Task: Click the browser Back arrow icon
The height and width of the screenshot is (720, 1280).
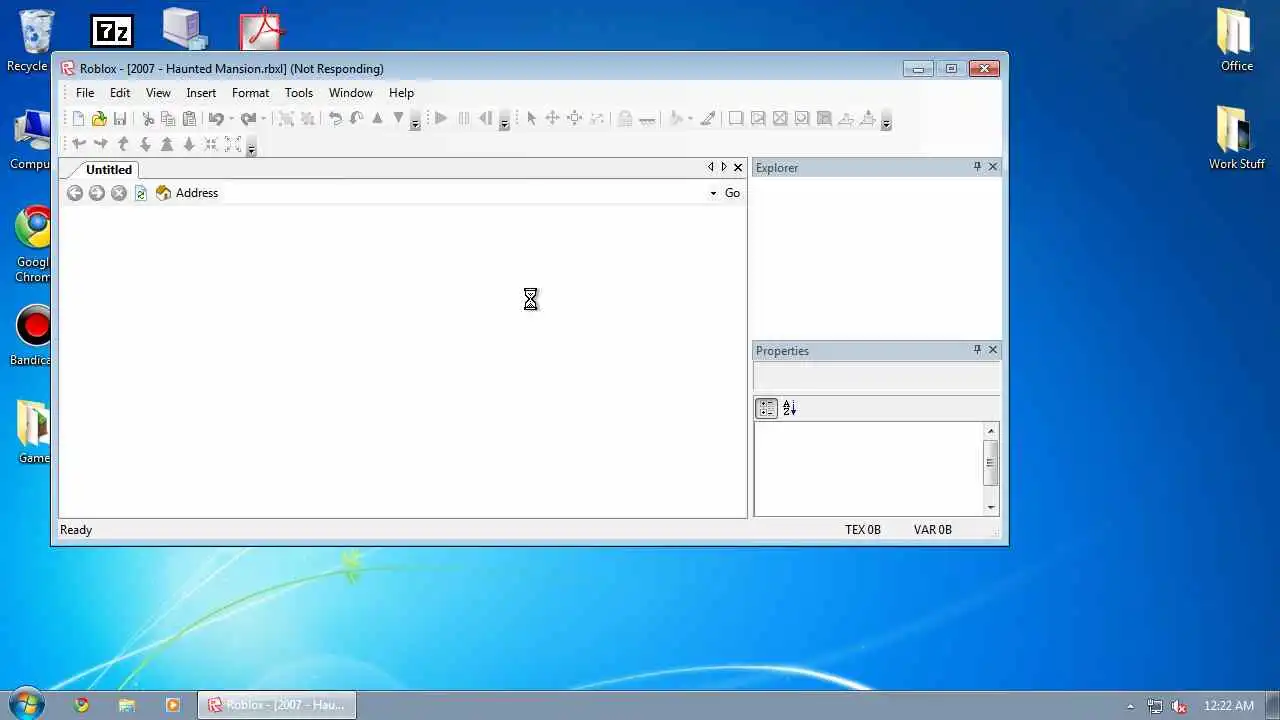Action: point(75,193)
